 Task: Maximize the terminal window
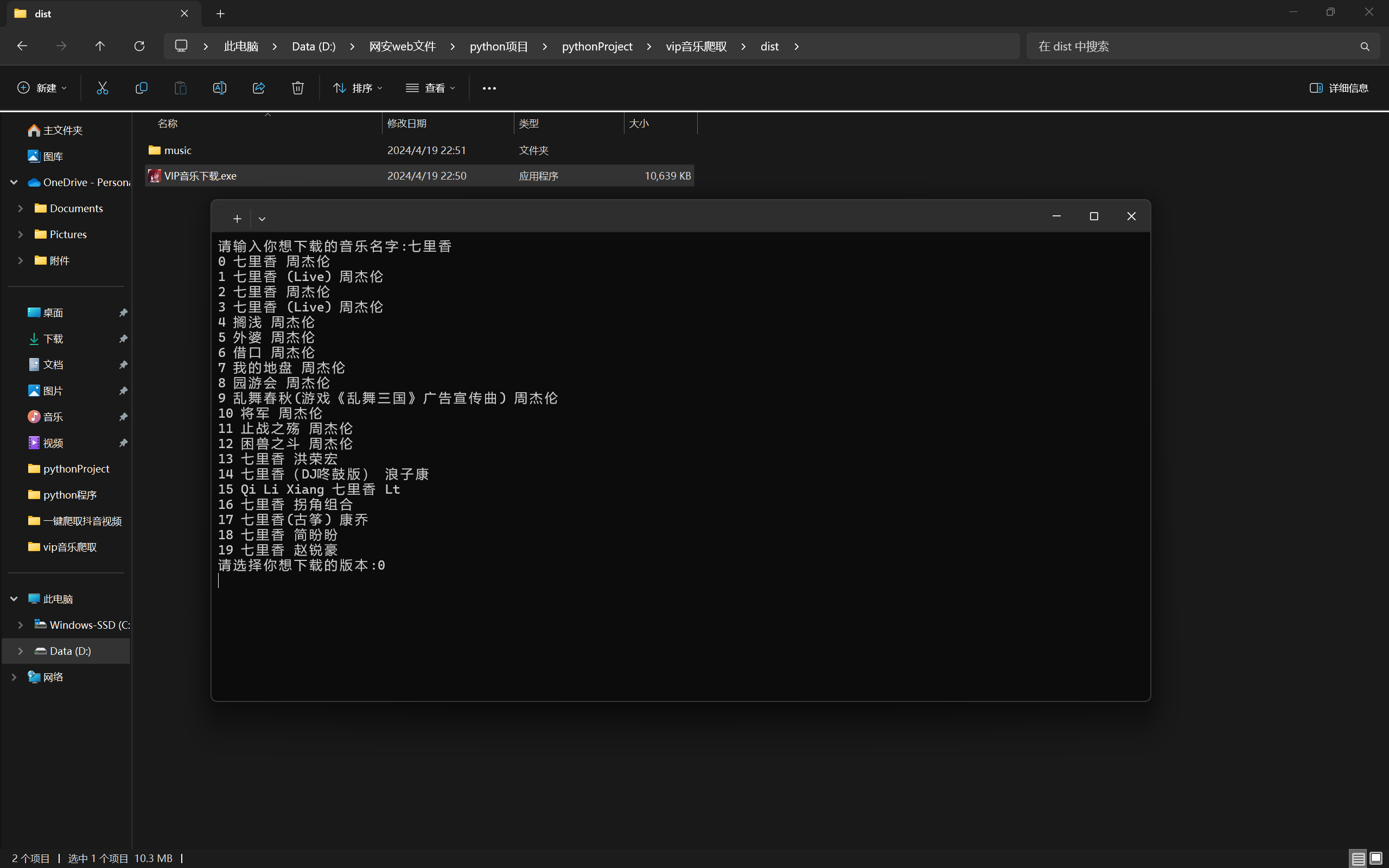click(x=1094, y=216)
